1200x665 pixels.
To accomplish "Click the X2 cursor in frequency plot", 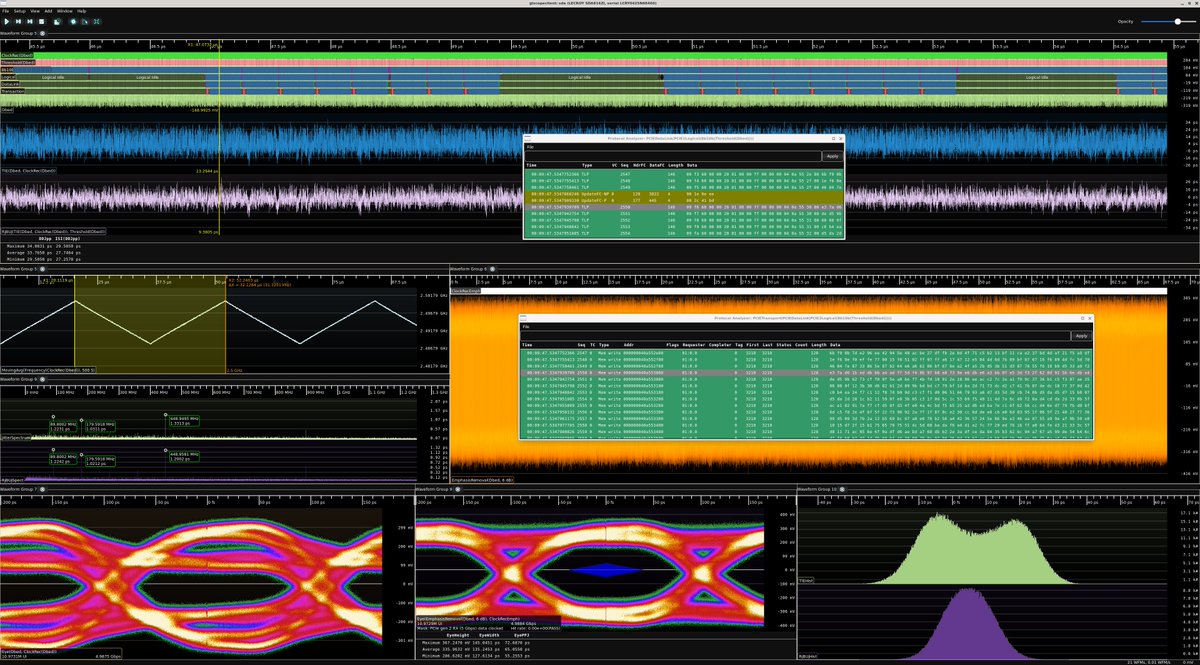I will tap(225, 325).
